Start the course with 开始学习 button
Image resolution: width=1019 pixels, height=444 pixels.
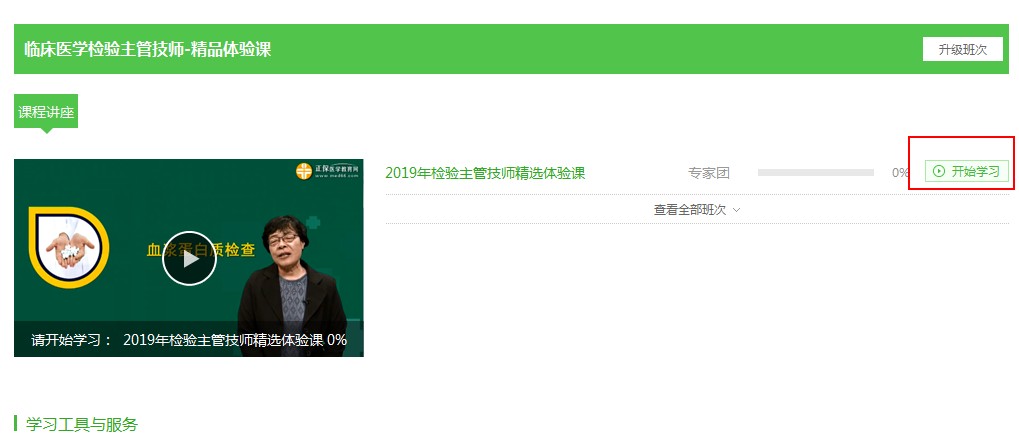point(966,172)
